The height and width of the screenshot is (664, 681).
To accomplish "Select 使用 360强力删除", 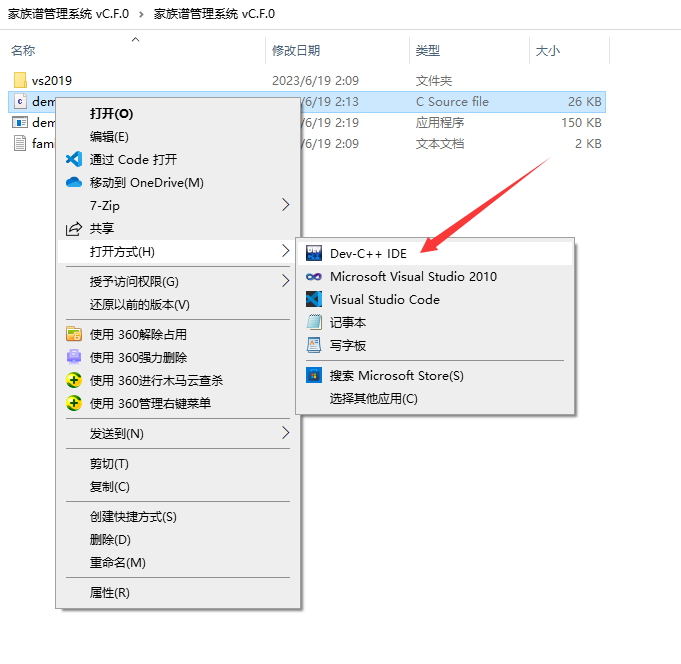I will point(178,357).
